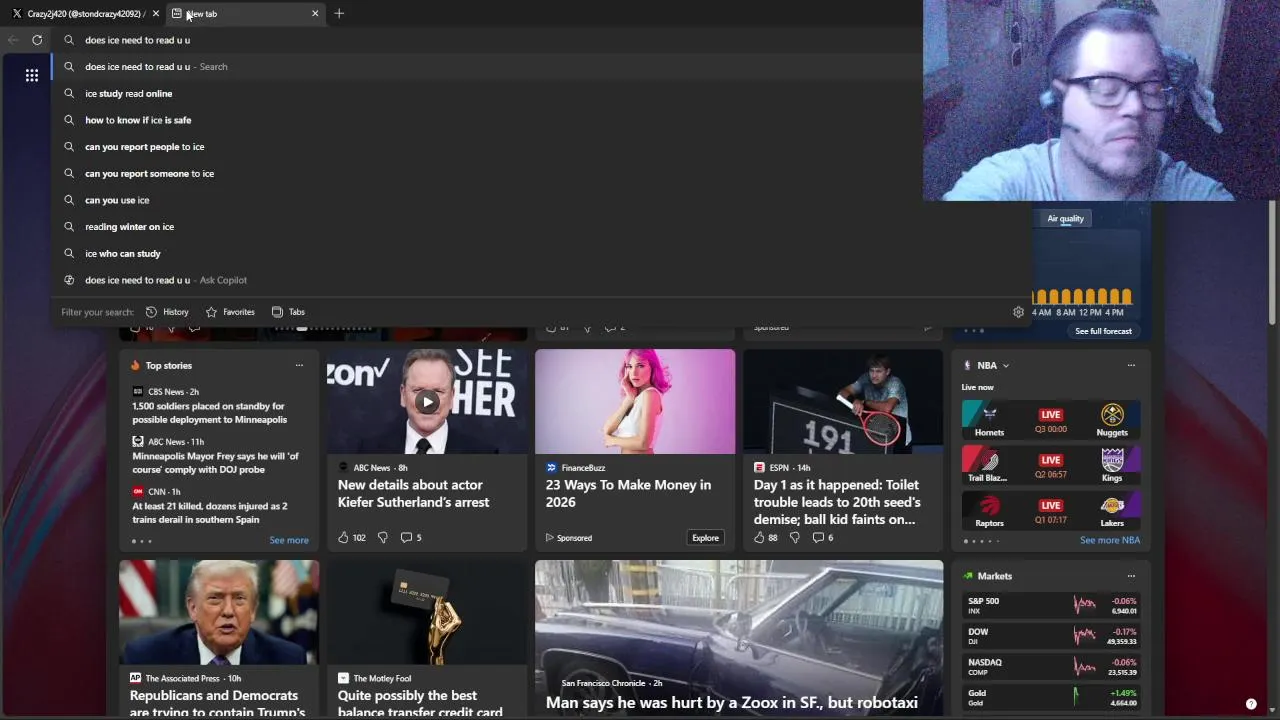Screen dimensions: 1280x720
Task: Open Gold market row
Action: (1050, 697)
